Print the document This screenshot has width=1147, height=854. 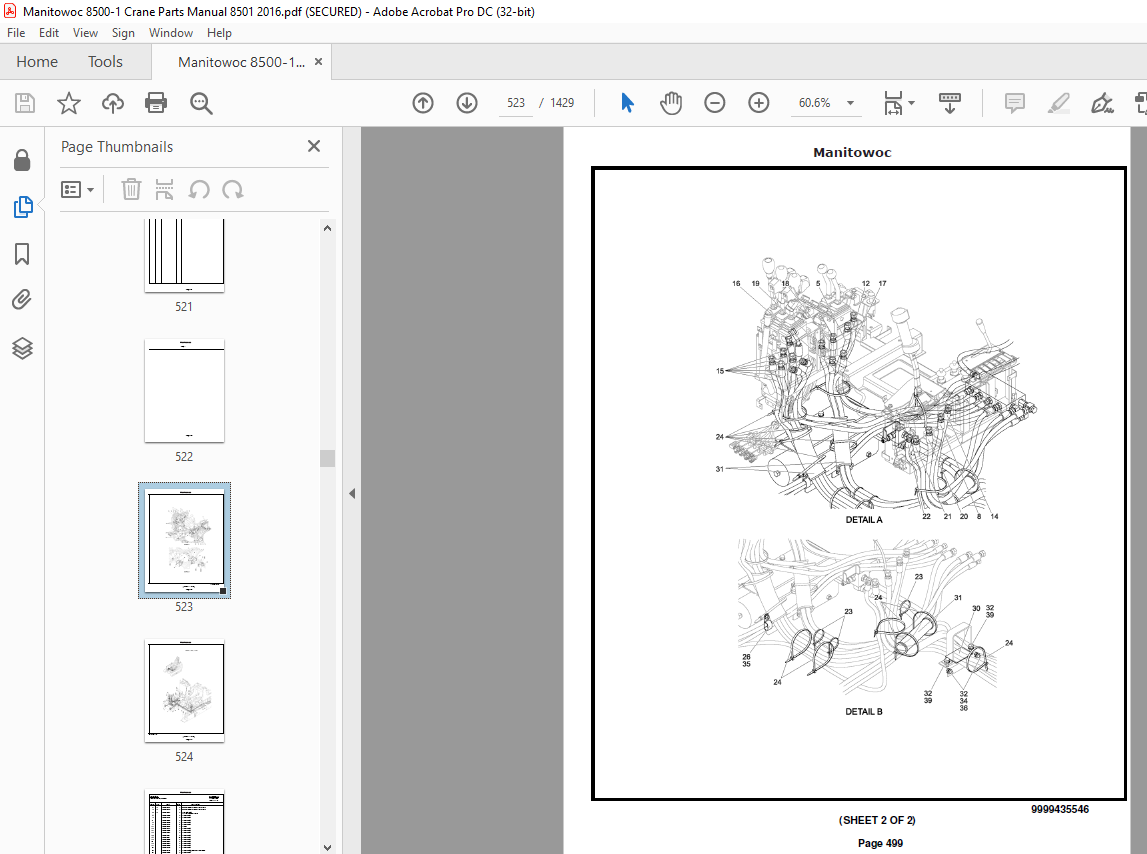click(x=156, y=103)
